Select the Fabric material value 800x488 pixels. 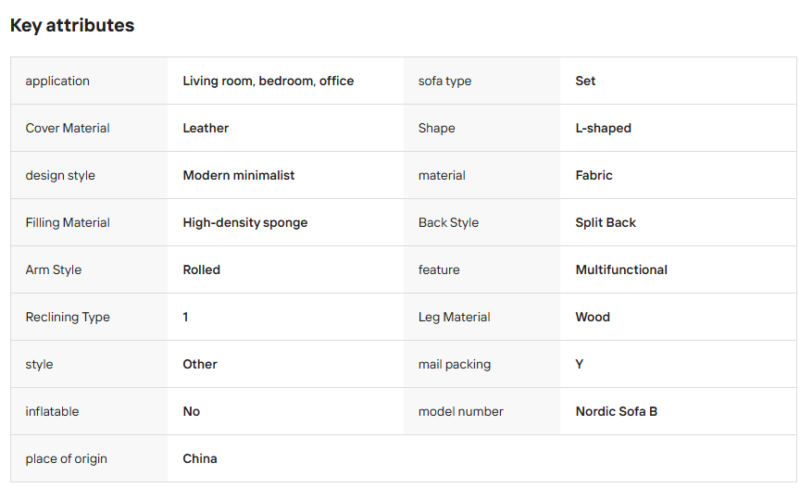tap(594, 175)
